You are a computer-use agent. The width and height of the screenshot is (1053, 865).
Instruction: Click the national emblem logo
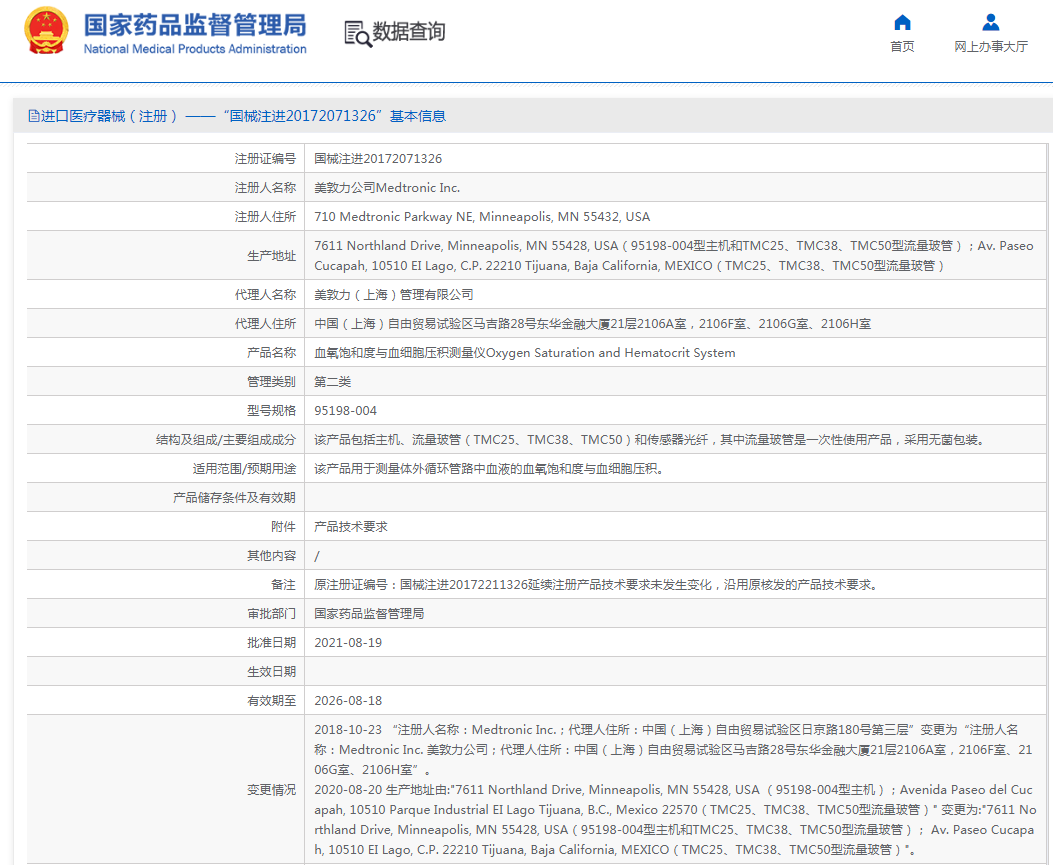pos(46,31)
